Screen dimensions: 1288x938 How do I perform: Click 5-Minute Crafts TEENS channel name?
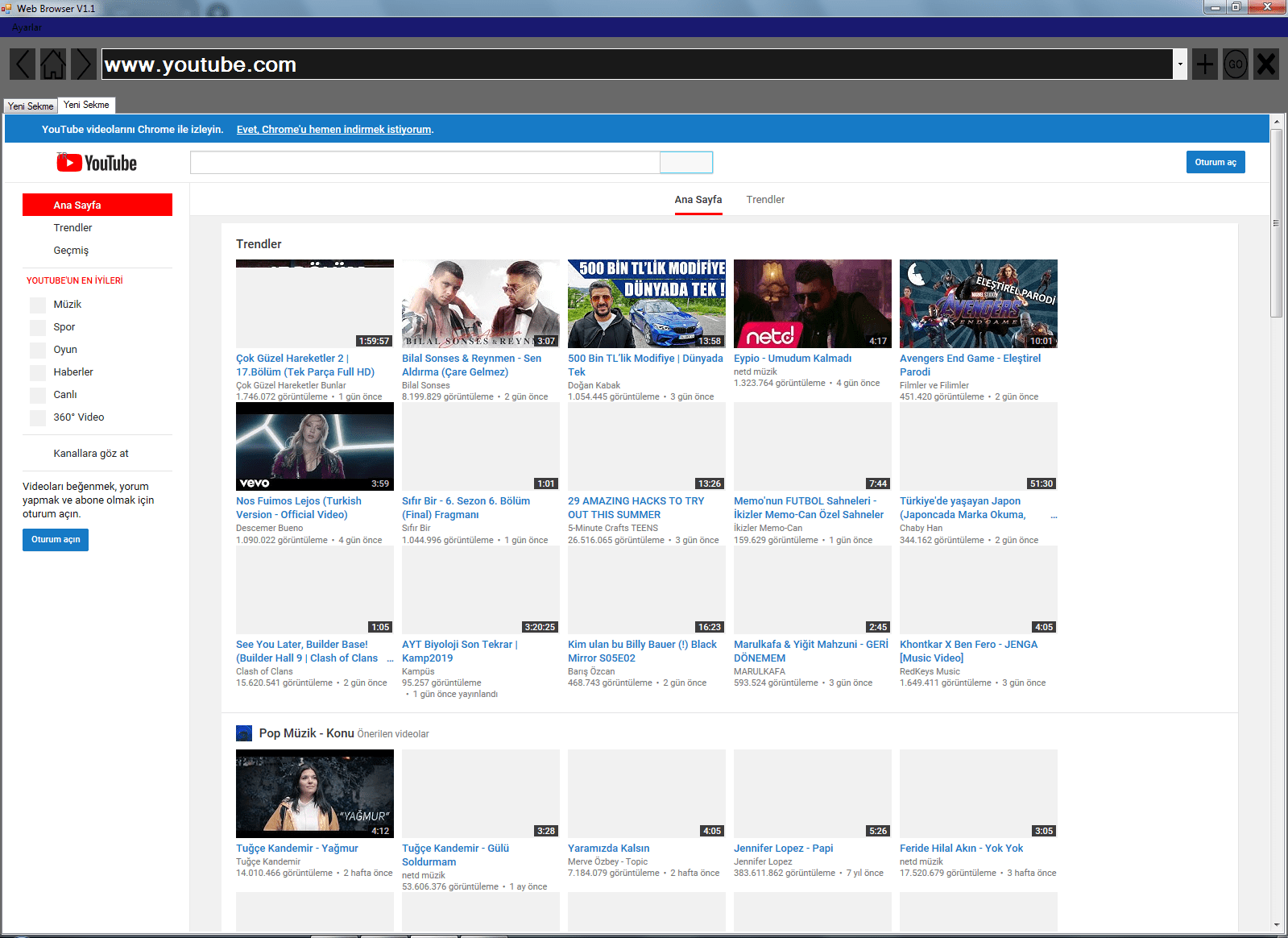[613, 528]
